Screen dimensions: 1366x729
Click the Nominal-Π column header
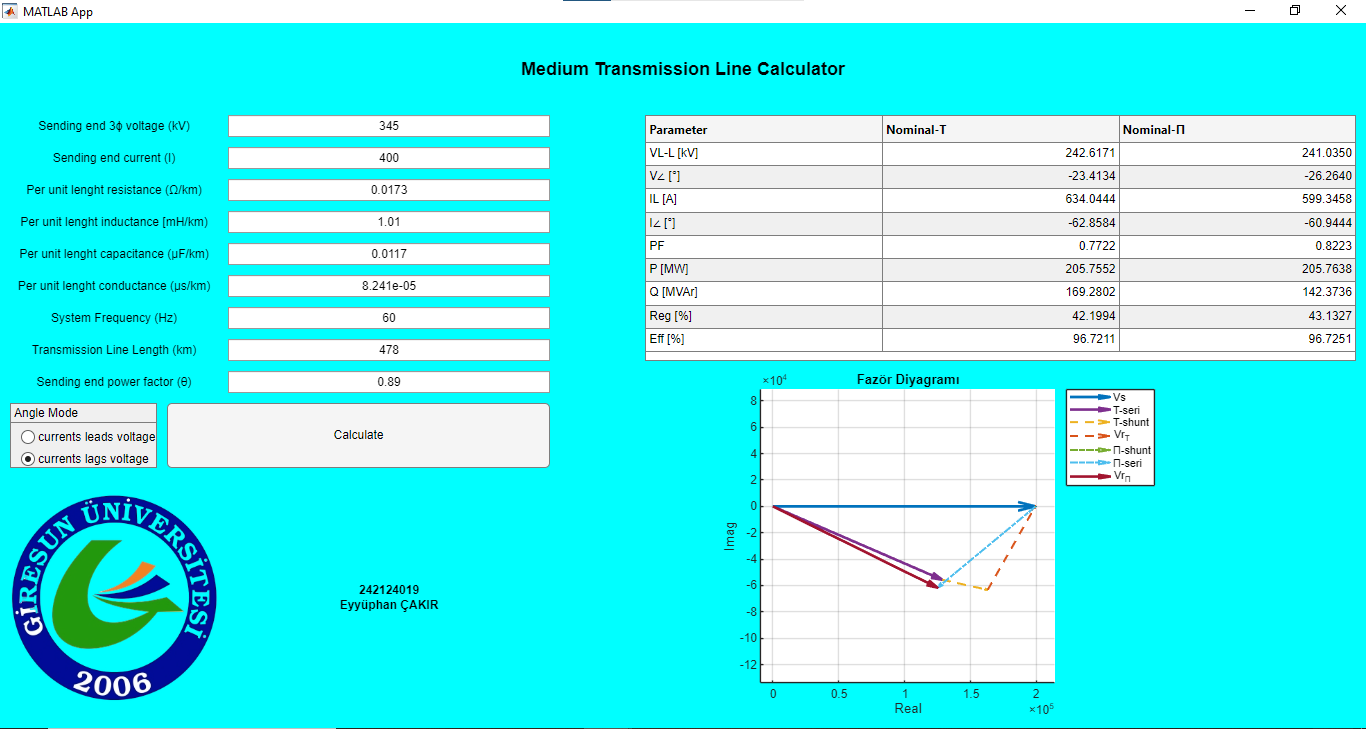1237,130
